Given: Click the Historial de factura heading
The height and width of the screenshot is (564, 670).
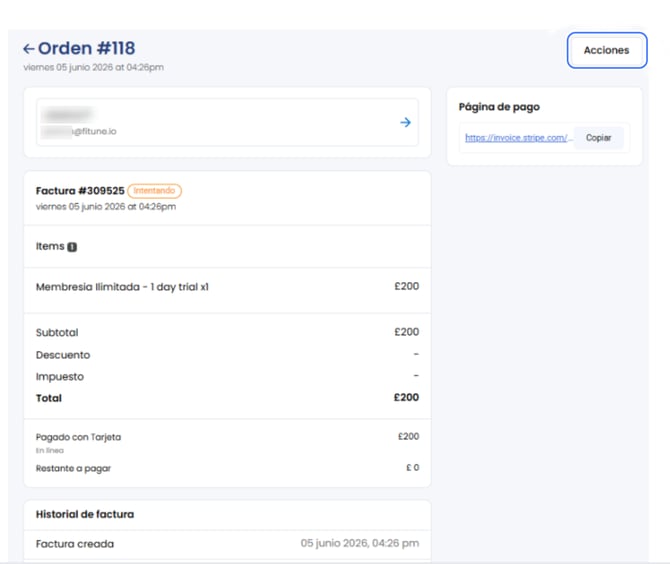Looking at the screenshot, I should 85,514.
